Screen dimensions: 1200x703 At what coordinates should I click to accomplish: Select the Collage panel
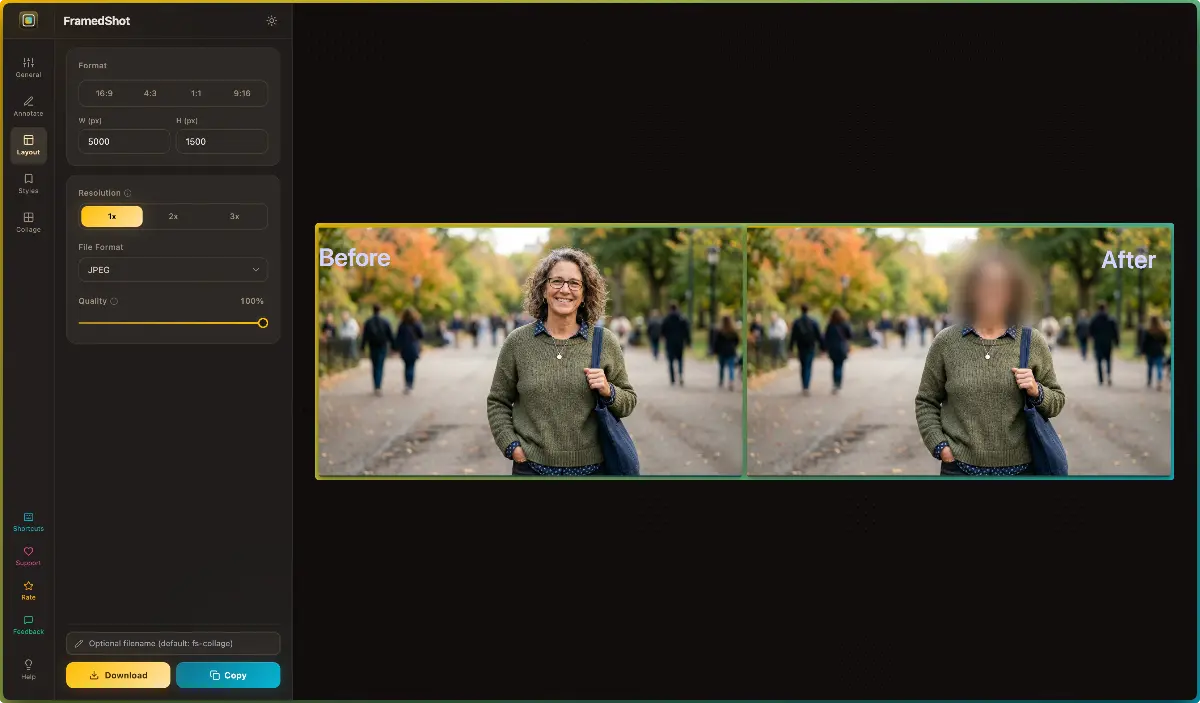click(27, 220)
